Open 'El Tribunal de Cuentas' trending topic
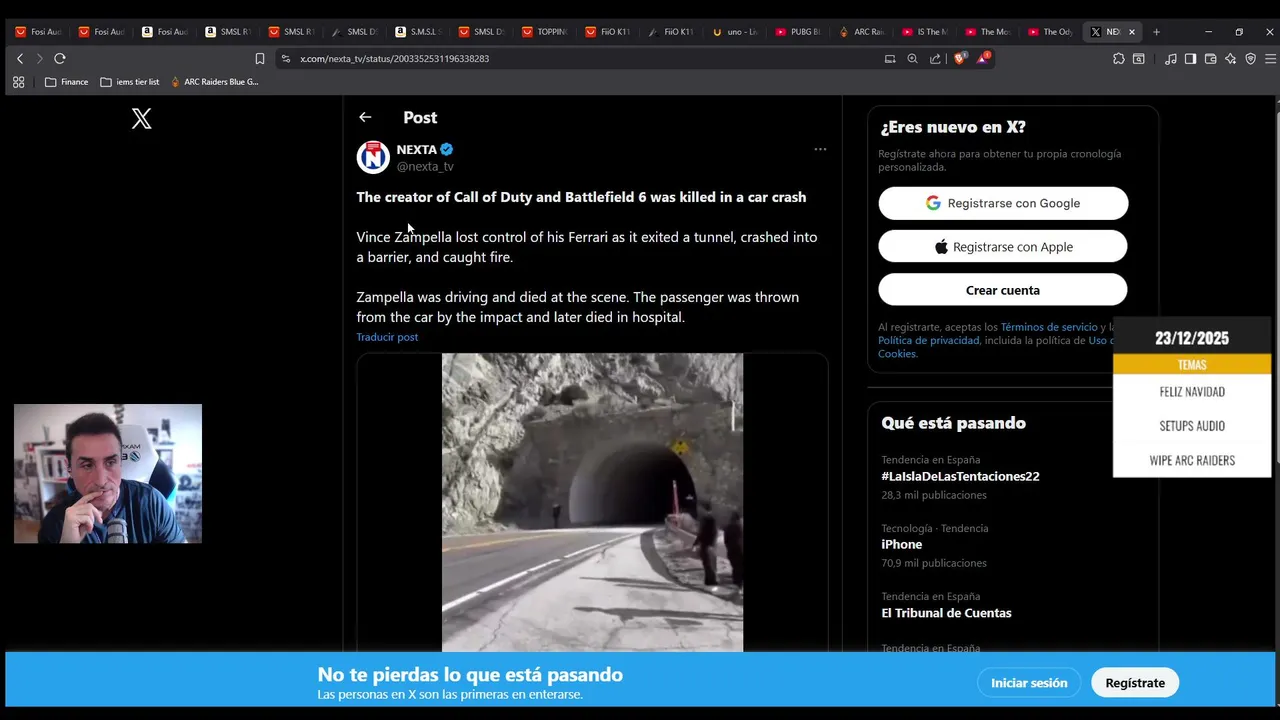The width and height of the screenshot is (1280, 720). [x=946, y=613]
